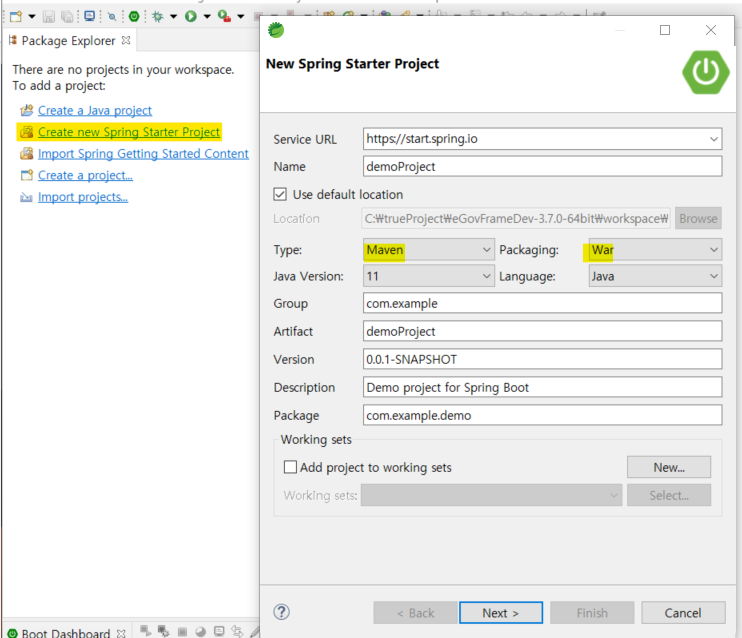This screenshot has width=742, height=638.
Task: Click Boot Dashboard open browser globe icon
Action: click(201, 632)
